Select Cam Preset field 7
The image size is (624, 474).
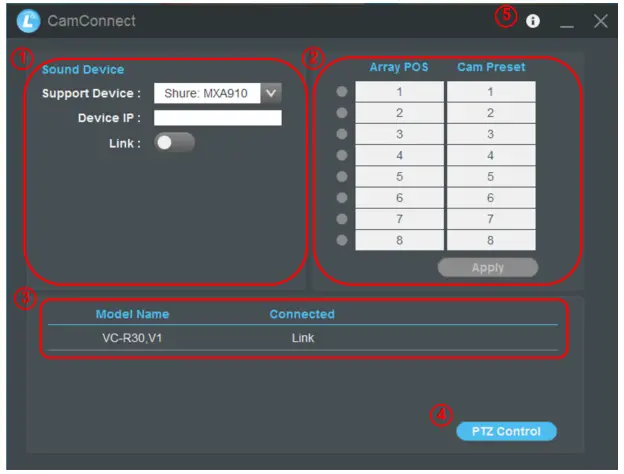click(x=491, y=218)
